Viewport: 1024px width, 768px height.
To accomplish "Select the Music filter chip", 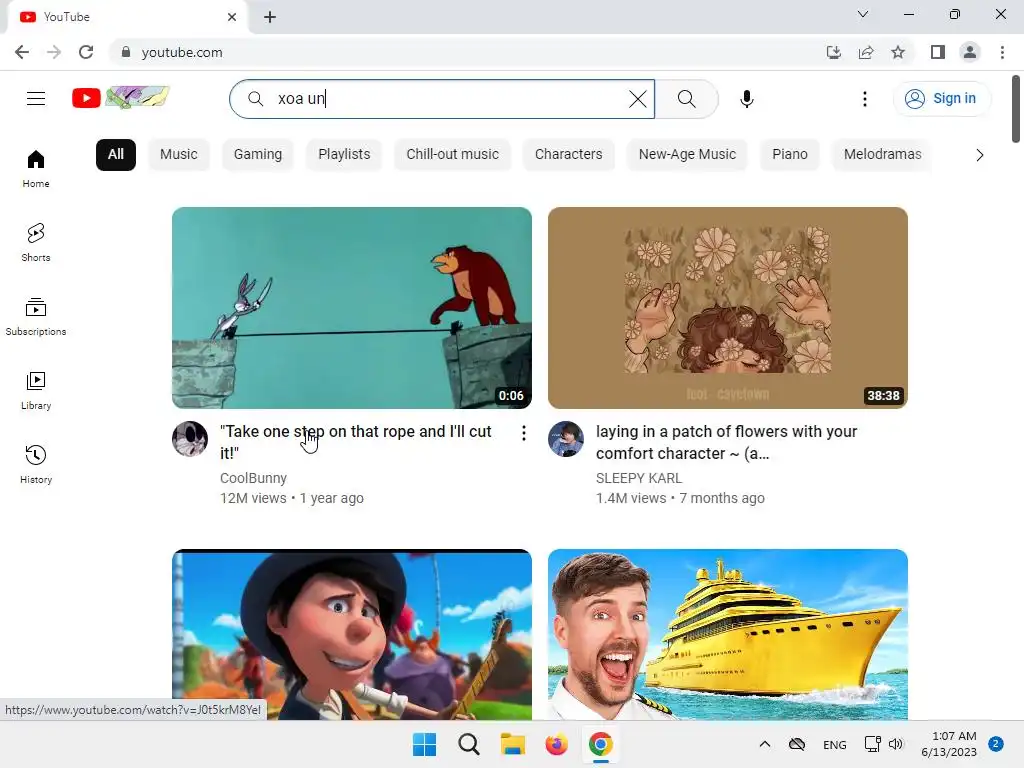I will tap(179, 155).
